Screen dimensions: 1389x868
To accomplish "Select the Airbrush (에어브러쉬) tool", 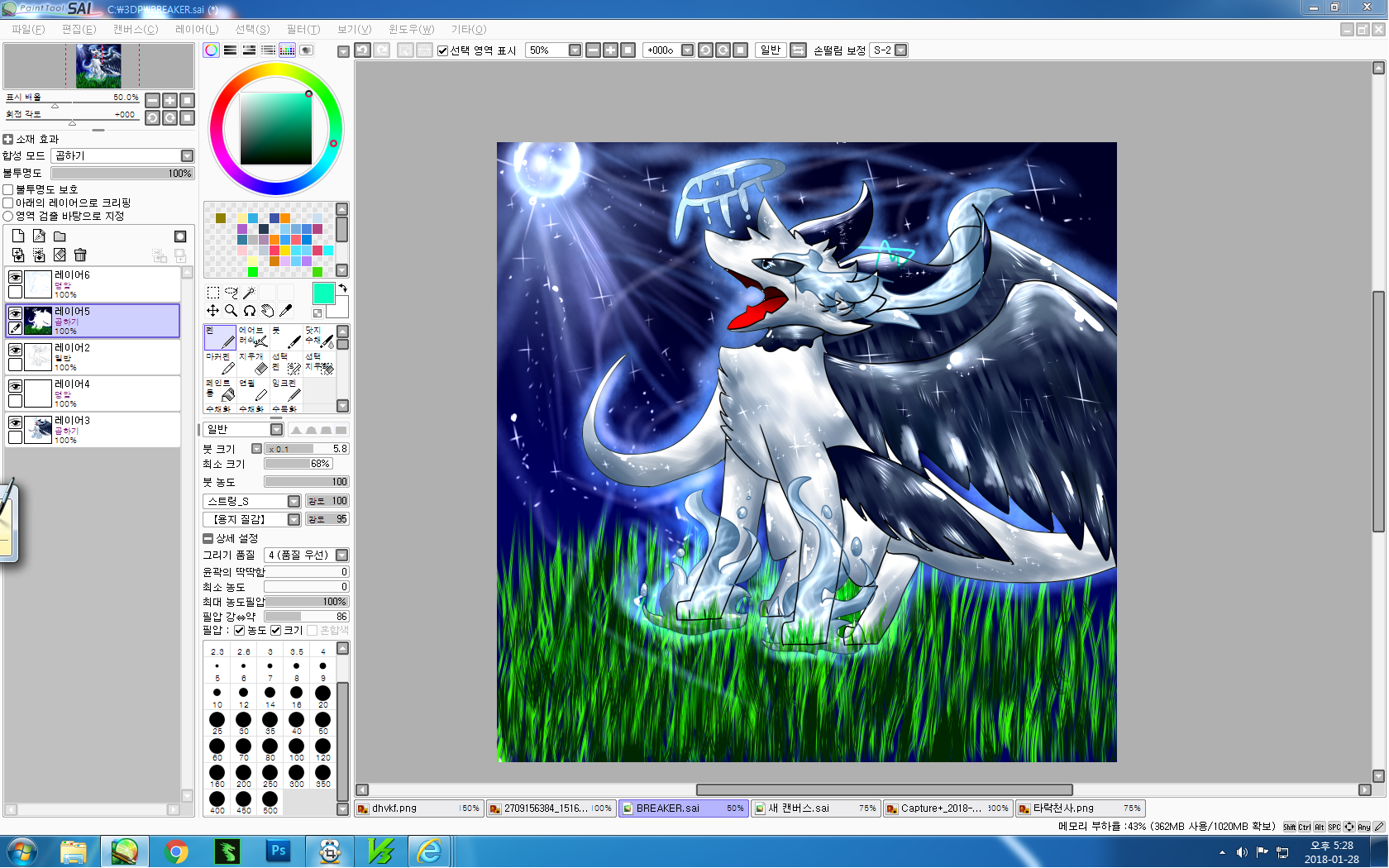I will [x=253, y=337].
